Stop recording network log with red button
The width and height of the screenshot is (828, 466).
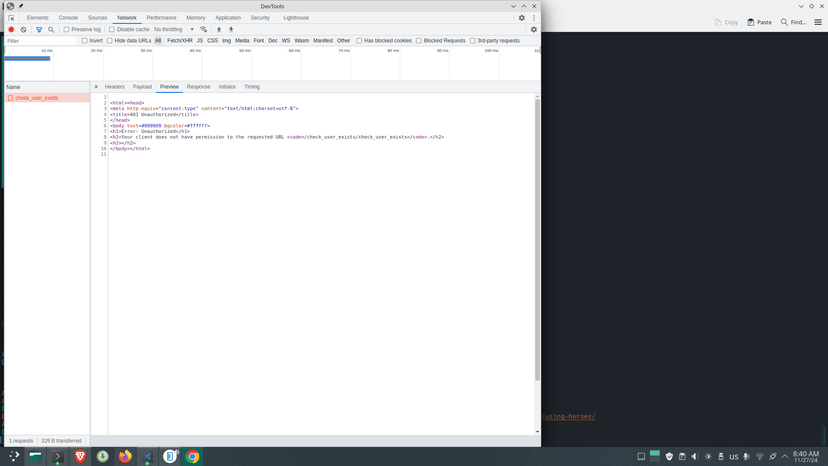coord(11,30)
